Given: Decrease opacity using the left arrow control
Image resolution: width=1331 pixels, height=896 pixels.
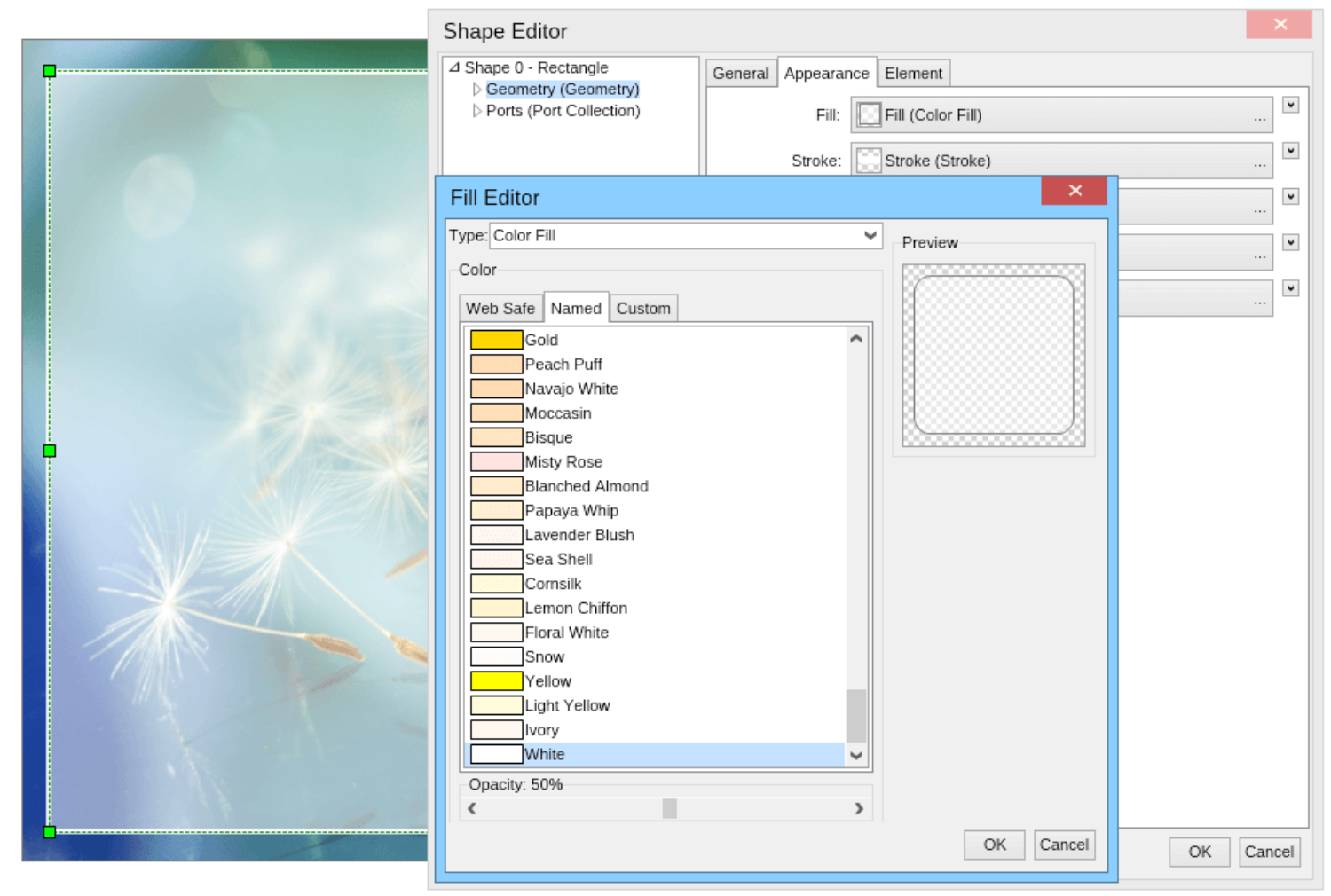Looking at the screenshot, I should [472, 808].
